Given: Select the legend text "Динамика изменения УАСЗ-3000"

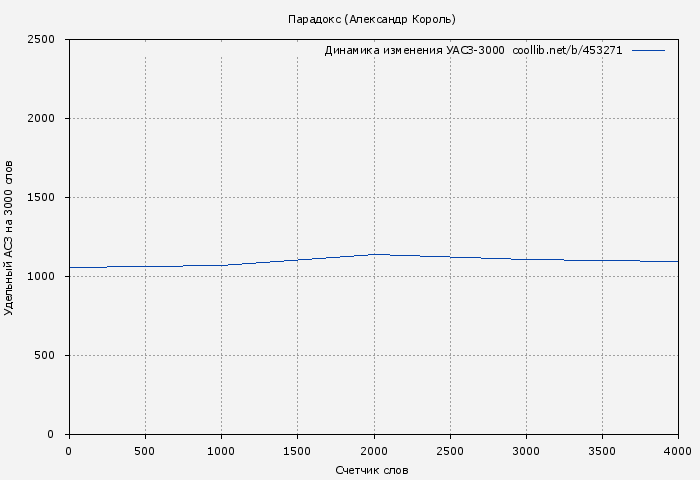Looking at the screenshot, I should [x=414, y=50].
